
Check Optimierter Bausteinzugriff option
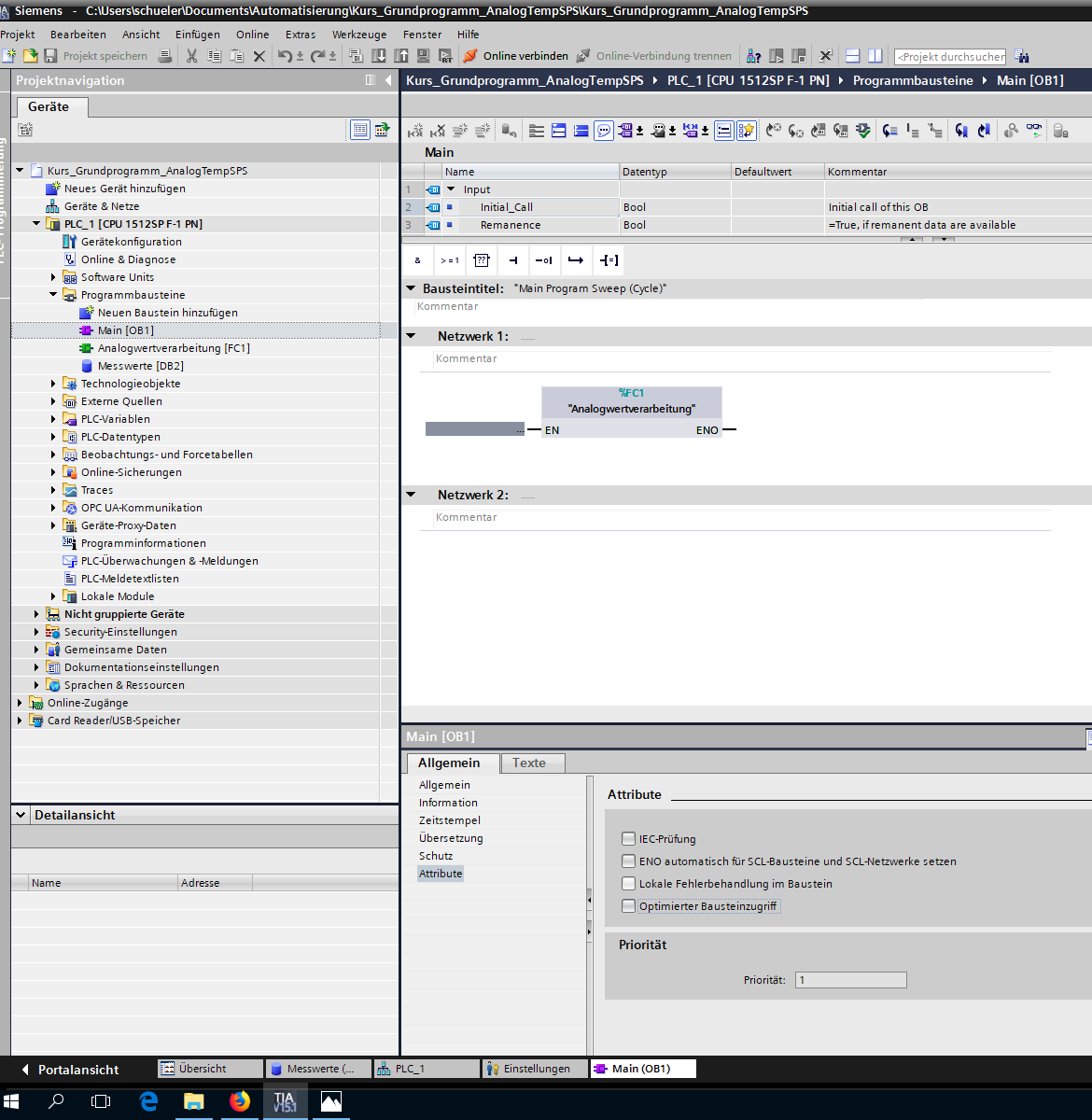(x=629, y=906)
